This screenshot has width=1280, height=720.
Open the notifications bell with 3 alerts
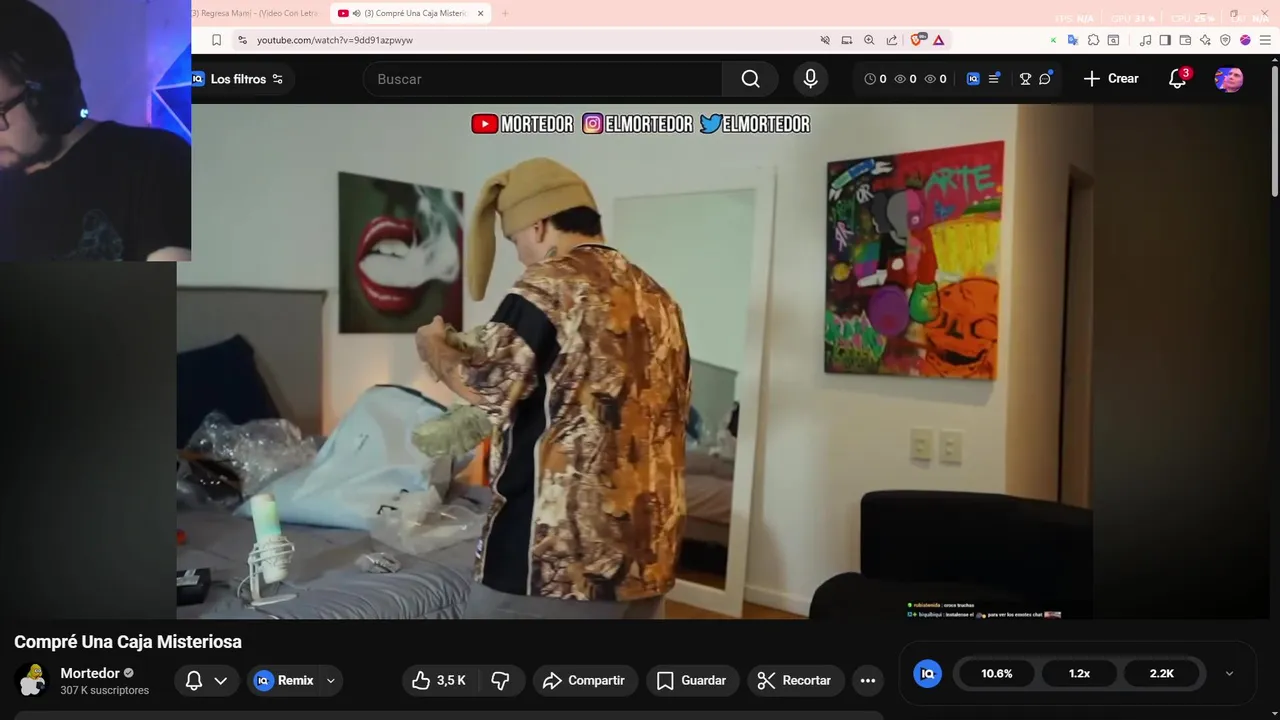tap(1178, 79)
